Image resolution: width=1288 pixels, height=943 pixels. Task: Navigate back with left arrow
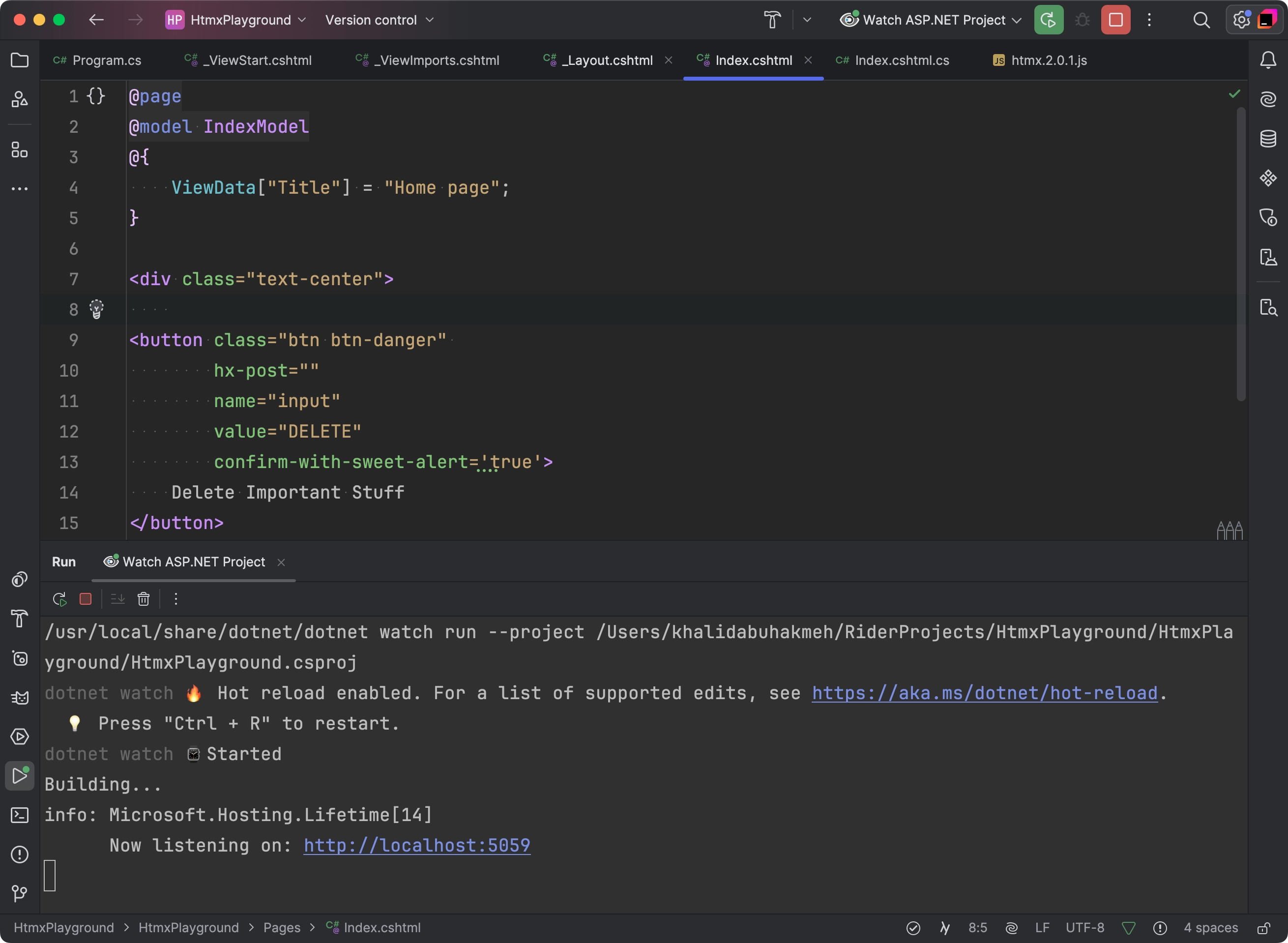tap(96, 20)
